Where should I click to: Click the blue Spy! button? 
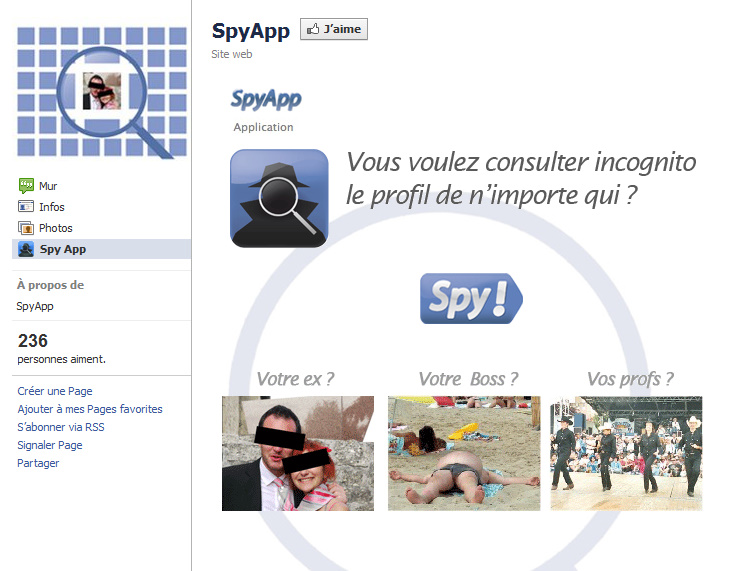tap(471, 298)
